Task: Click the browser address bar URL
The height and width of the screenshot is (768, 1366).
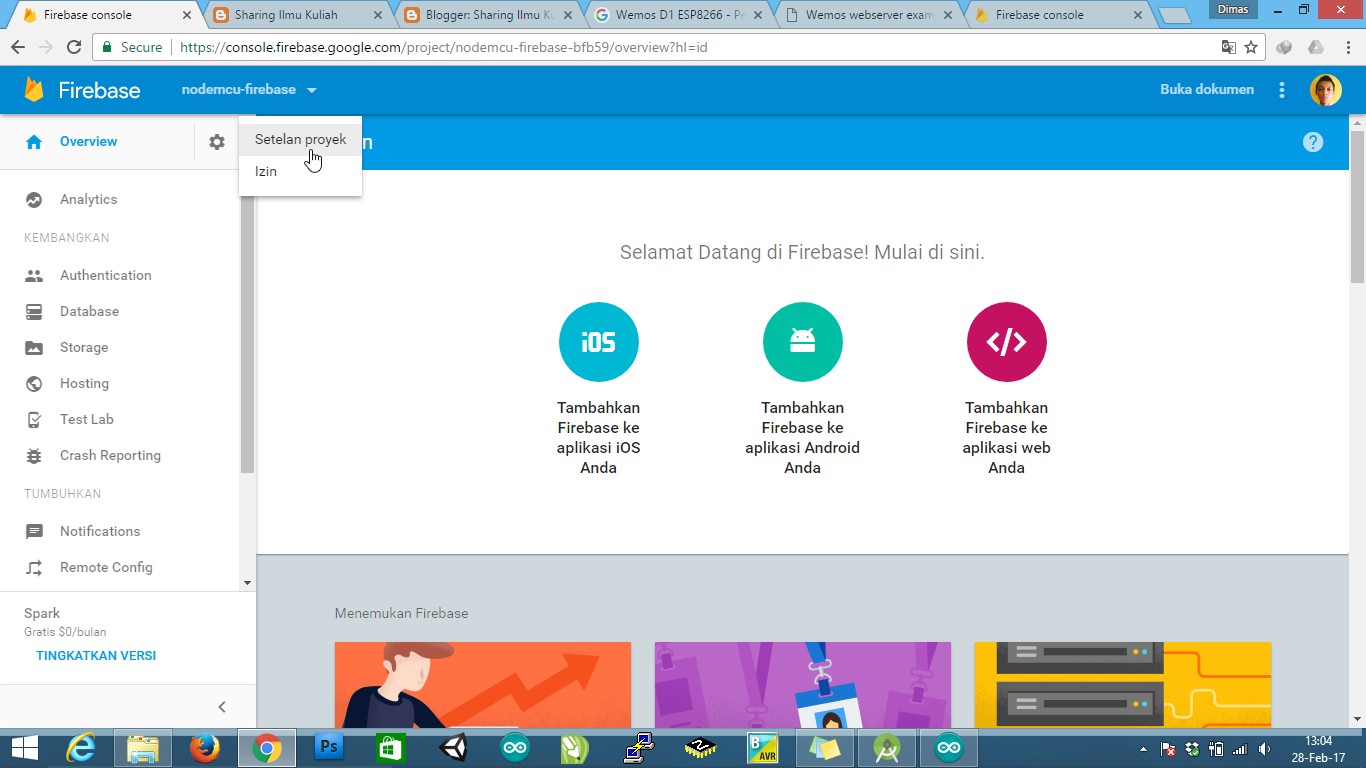Action: 444,47
